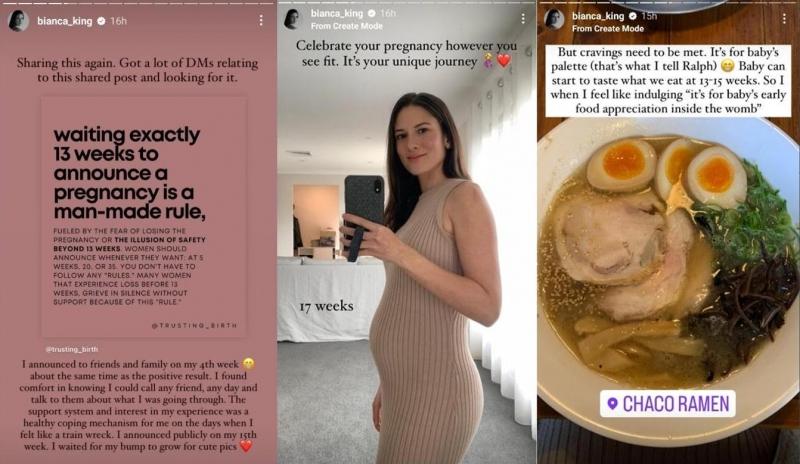Image resolution: width=800 pixels, height=464 pixels.
Task: Tap profile avatar in ramen story
Action: (554, 19)
